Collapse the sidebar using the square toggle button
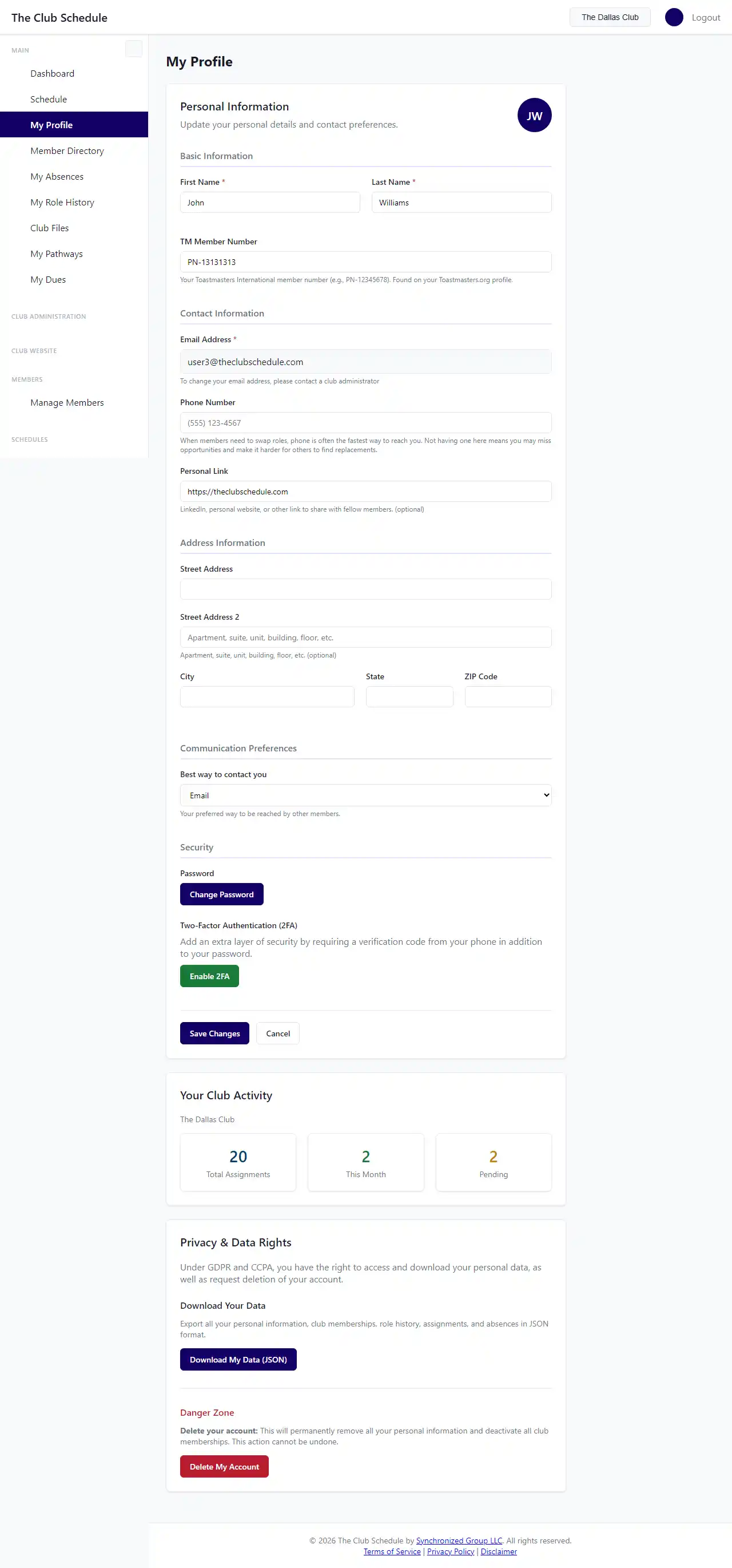This screenshot has width=732, height=1568. [134, 49]
